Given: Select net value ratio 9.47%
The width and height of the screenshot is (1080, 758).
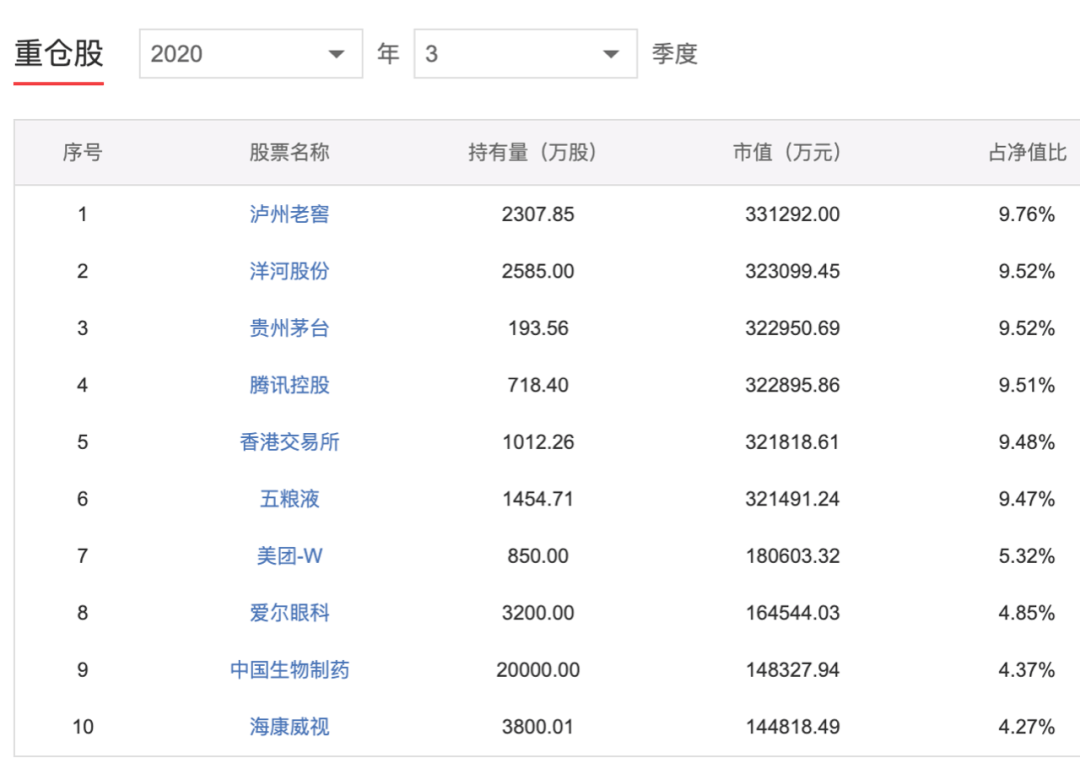Looking at the screenshot, I should coord(1027,499).
